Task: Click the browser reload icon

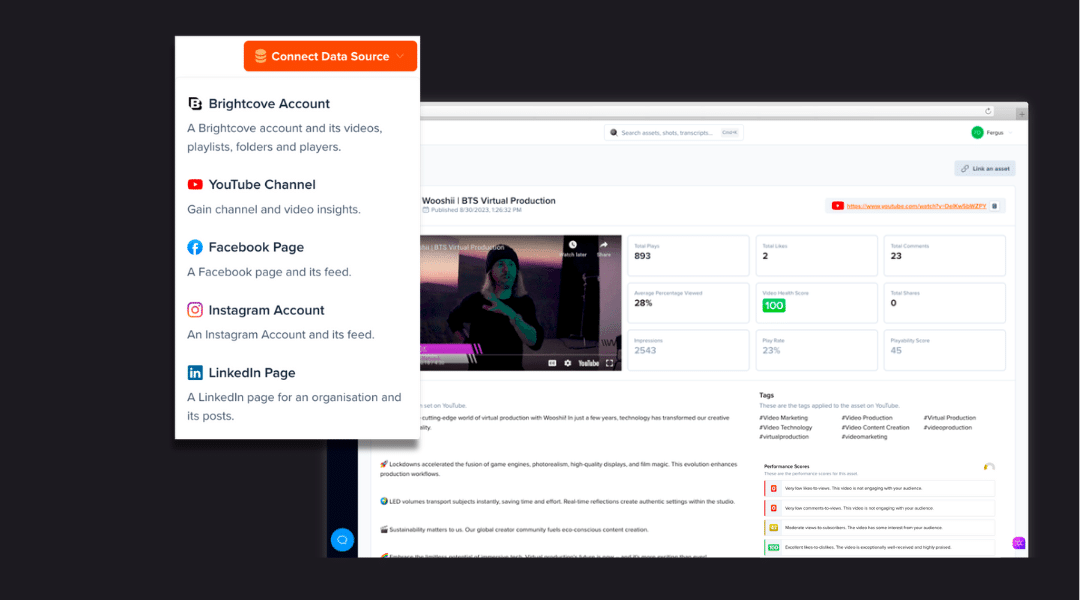Action: (x=988, y=111)
